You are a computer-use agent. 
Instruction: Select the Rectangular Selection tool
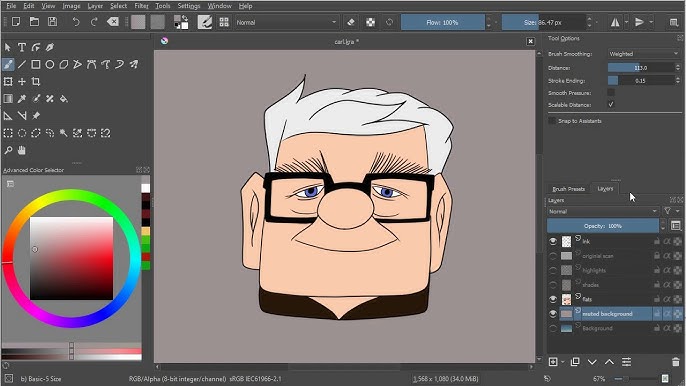coord(8,133)
